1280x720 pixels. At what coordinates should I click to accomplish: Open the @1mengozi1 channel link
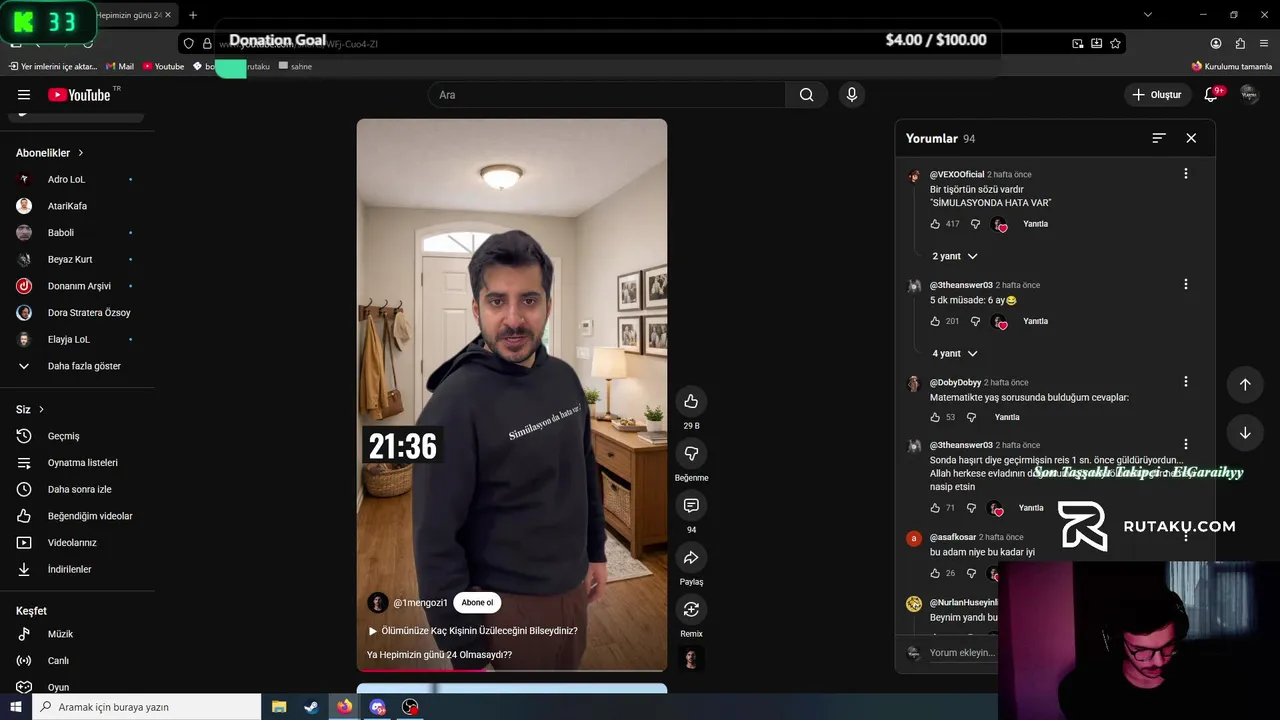click(420, 603)
